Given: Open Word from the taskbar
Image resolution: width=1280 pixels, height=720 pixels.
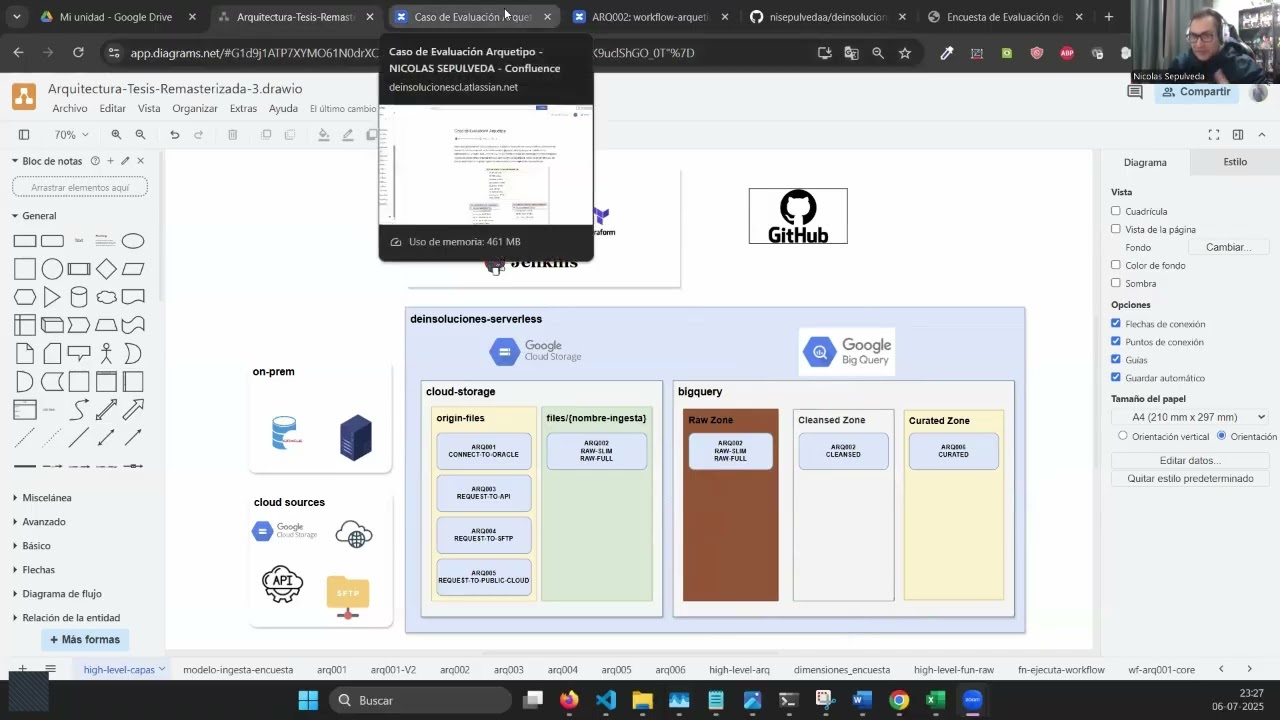Looking at the screenshot, I should coord(861,700).
